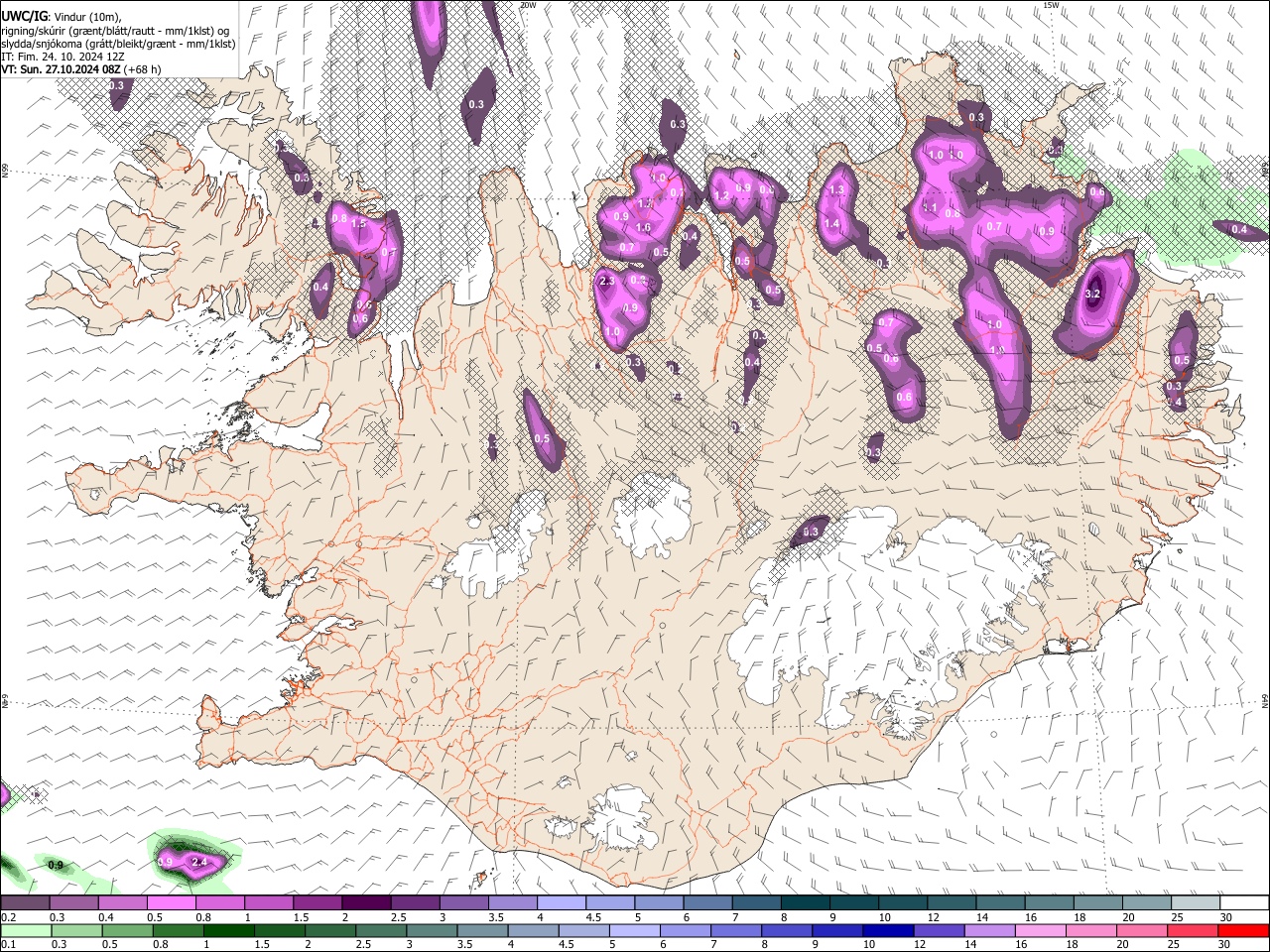Click the 2.4 precipitation value offshore southwest
The image size is (1270, 952).
199,862
